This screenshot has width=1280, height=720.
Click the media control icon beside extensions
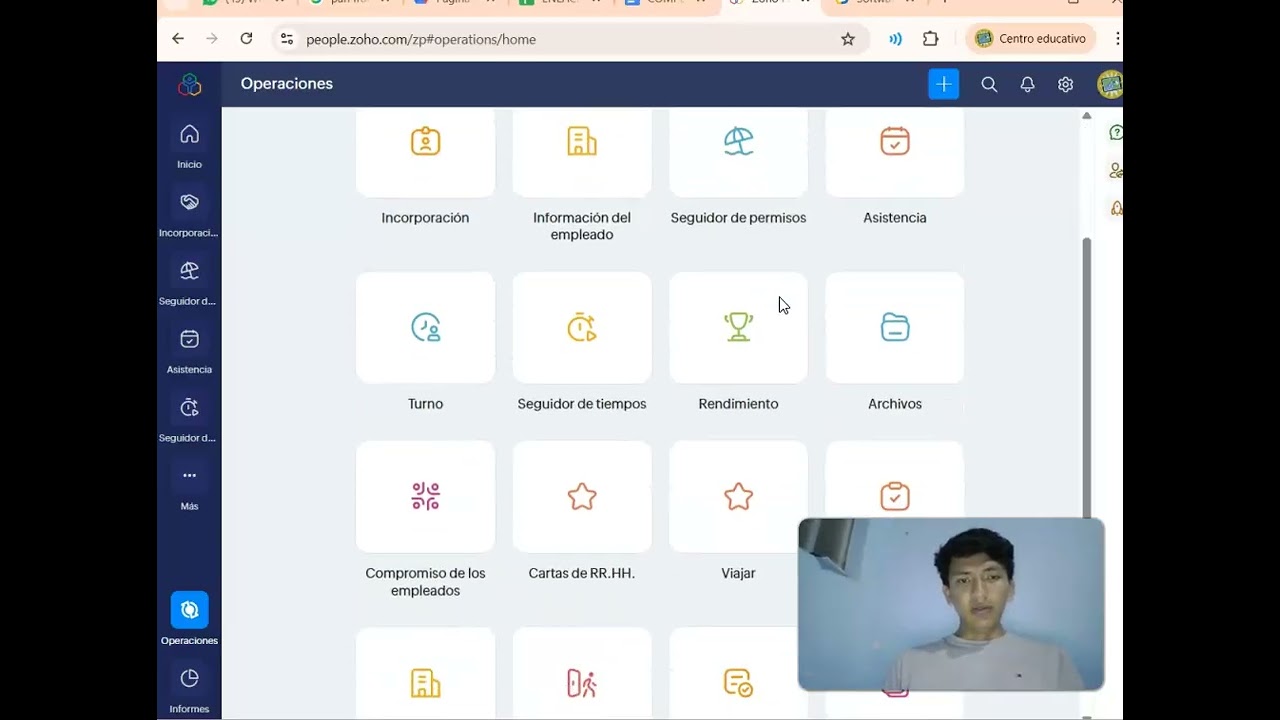895,39
